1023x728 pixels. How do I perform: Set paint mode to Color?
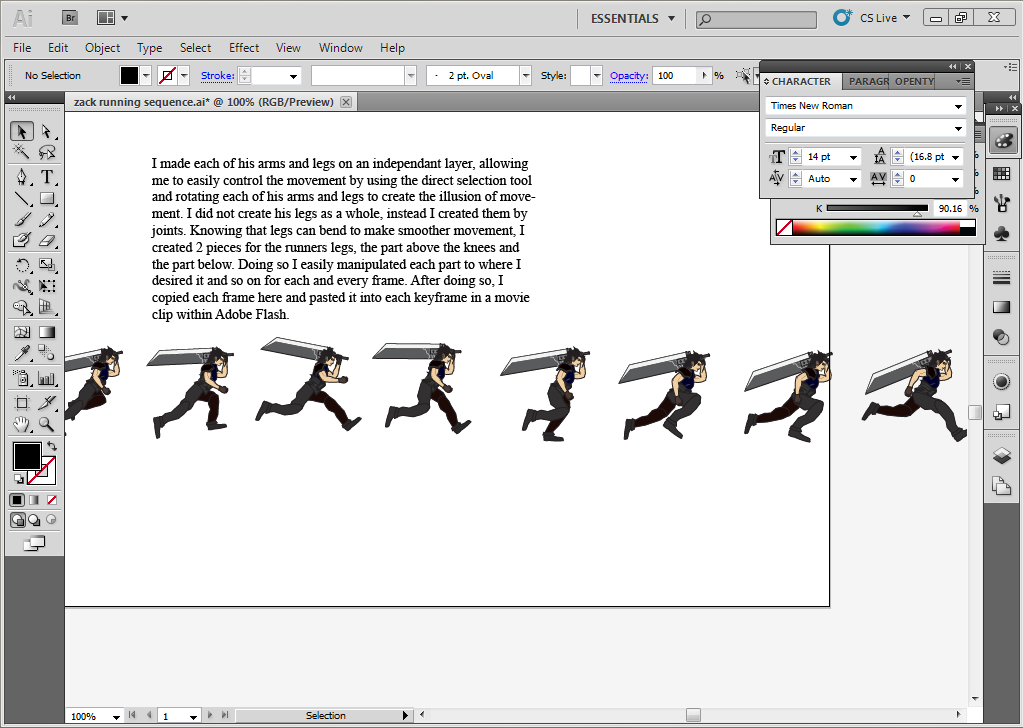click(x=17, y=500)
